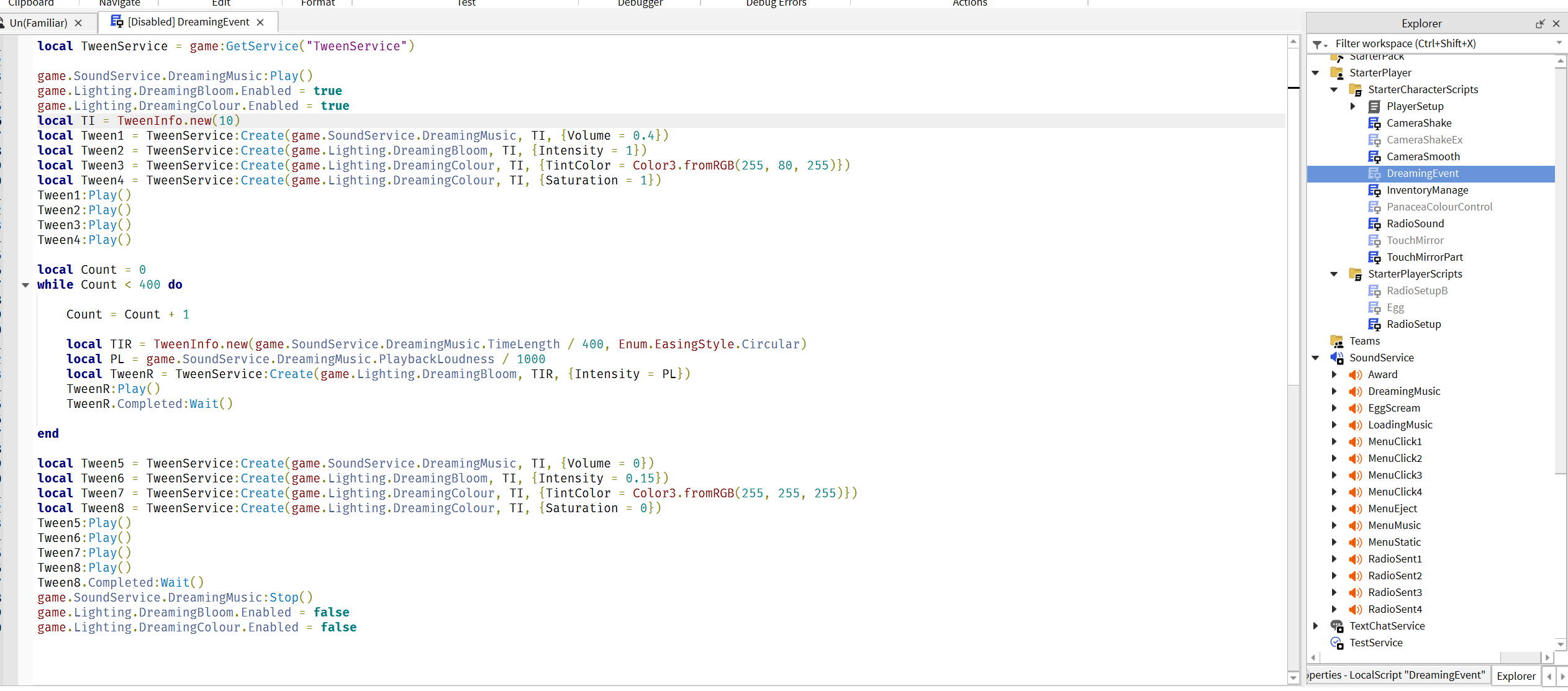Click the filter funnel icon in Explorer

pyautogui.click(x=1317, y=44)
